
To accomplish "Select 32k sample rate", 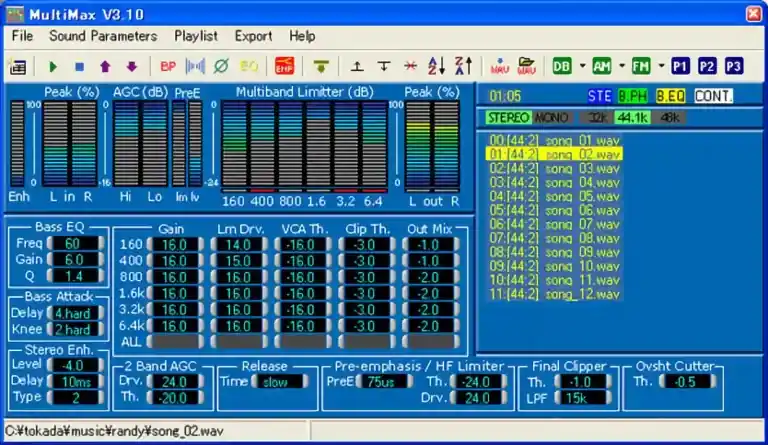I will [x=598, y=117].
